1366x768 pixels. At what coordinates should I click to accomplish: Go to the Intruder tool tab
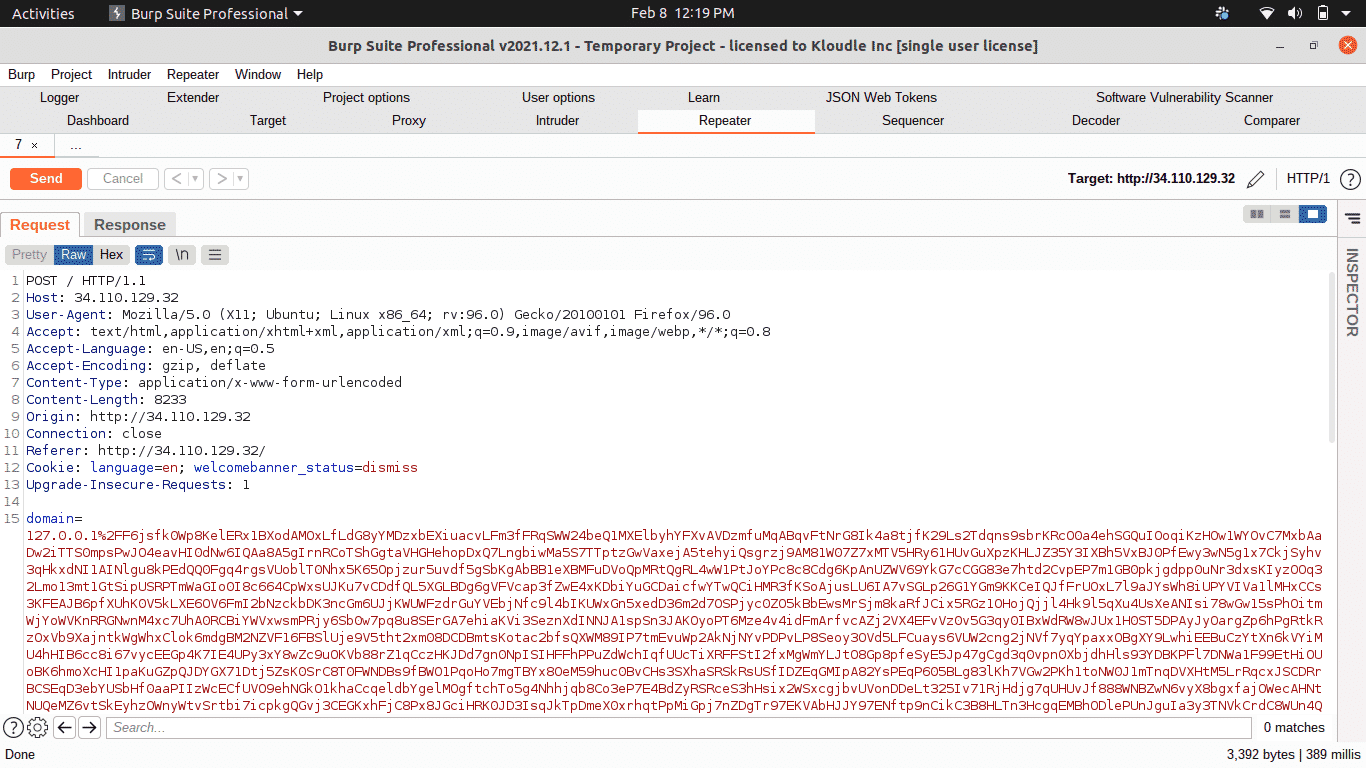[557, 121]
